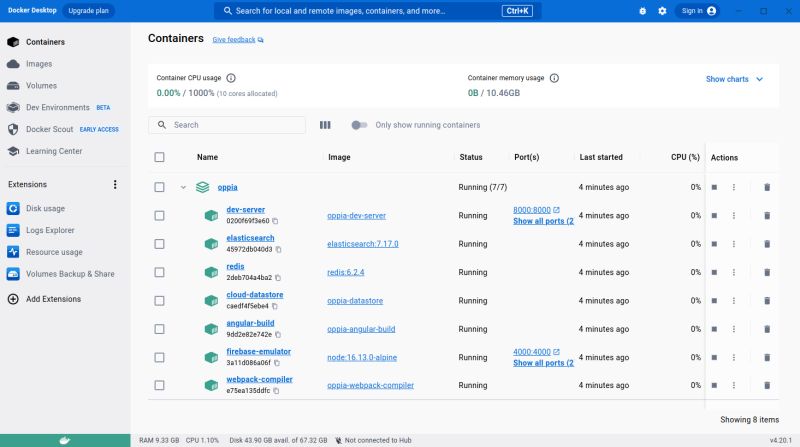This screenshot has height=447, width=800.
Task: Copy redis container ID 2deb704a4ba2
Action: pos(278,278)
